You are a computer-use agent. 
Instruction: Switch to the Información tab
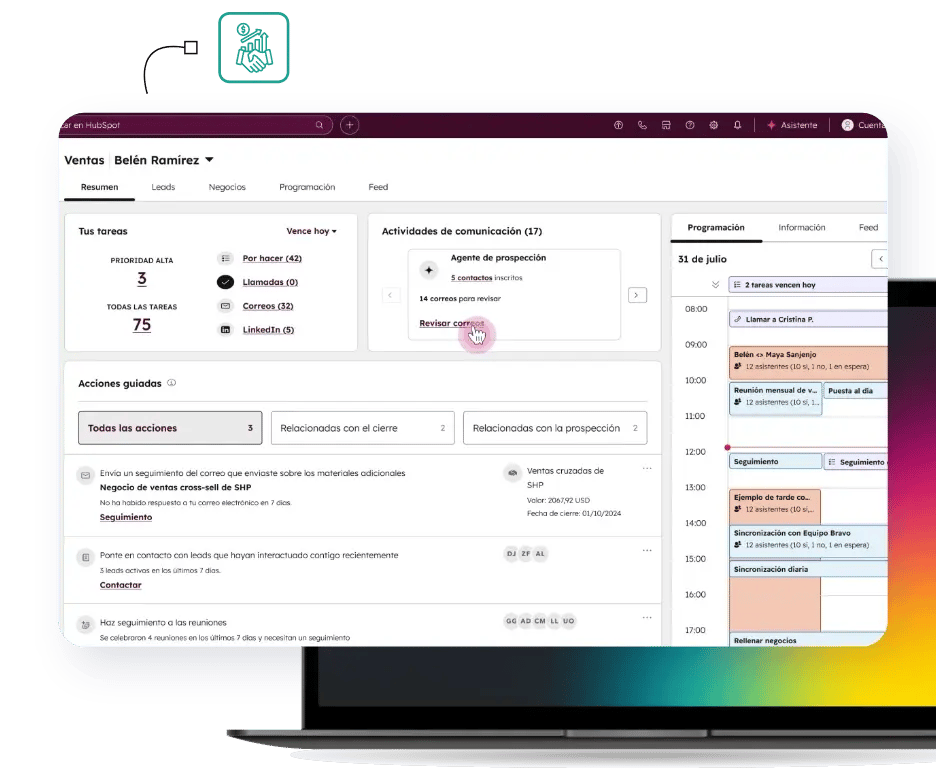coord(802,227)
